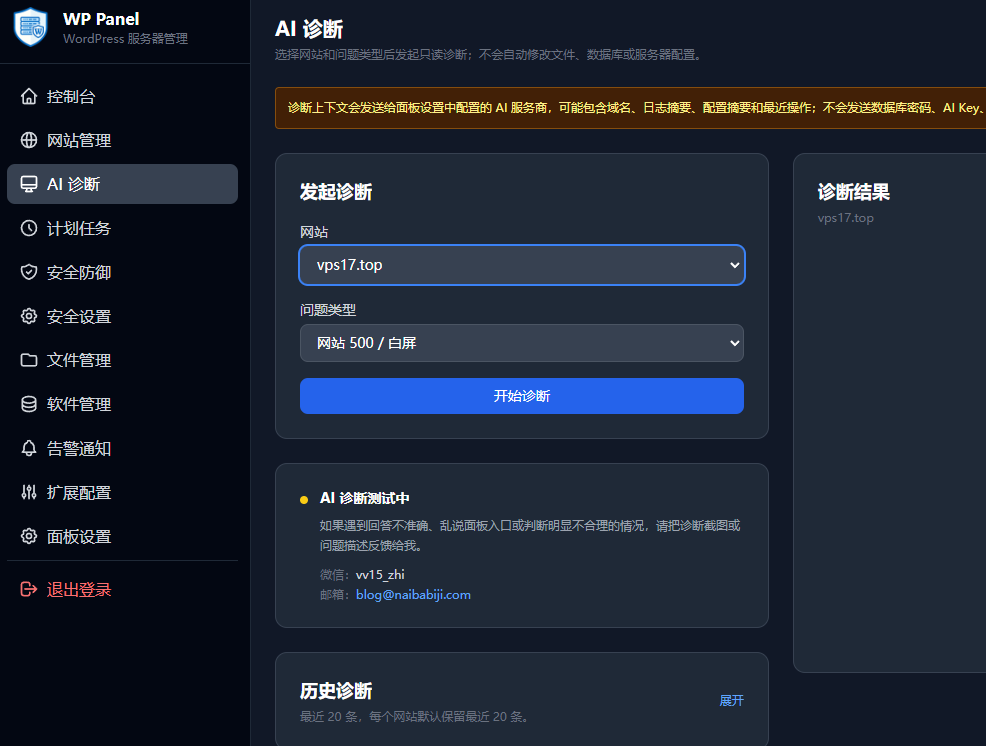This screenshot has width=986, height=746.
Task: Open the 控制台 dashboard menu item
Action: [123, 96]
